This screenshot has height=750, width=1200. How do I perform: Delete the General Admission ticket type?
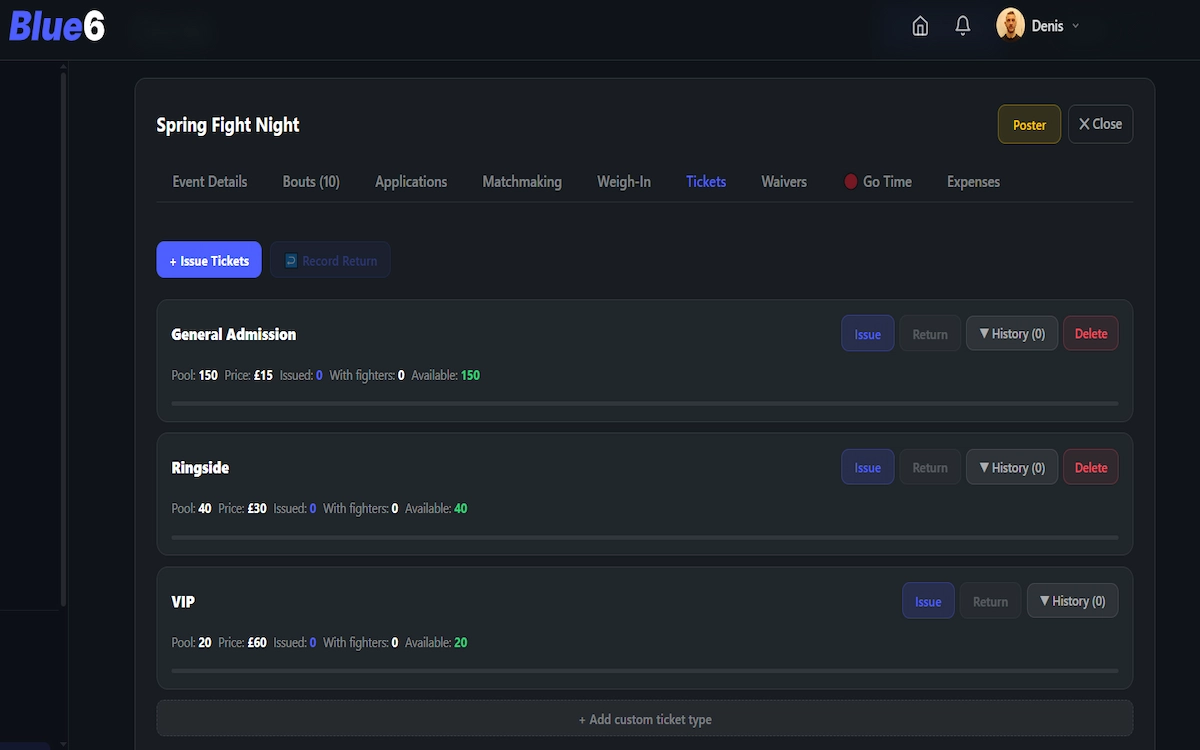pyautogui.click(x=1091, y=334)
